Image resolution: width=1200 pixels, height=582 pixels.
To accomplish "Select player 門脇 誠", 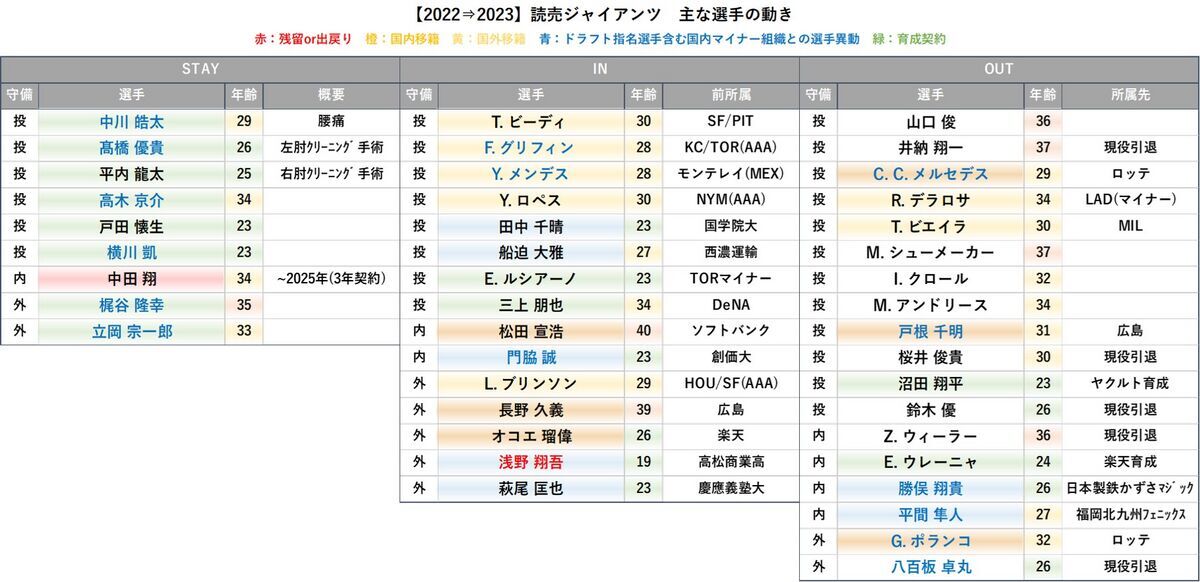I will point(531,357).
